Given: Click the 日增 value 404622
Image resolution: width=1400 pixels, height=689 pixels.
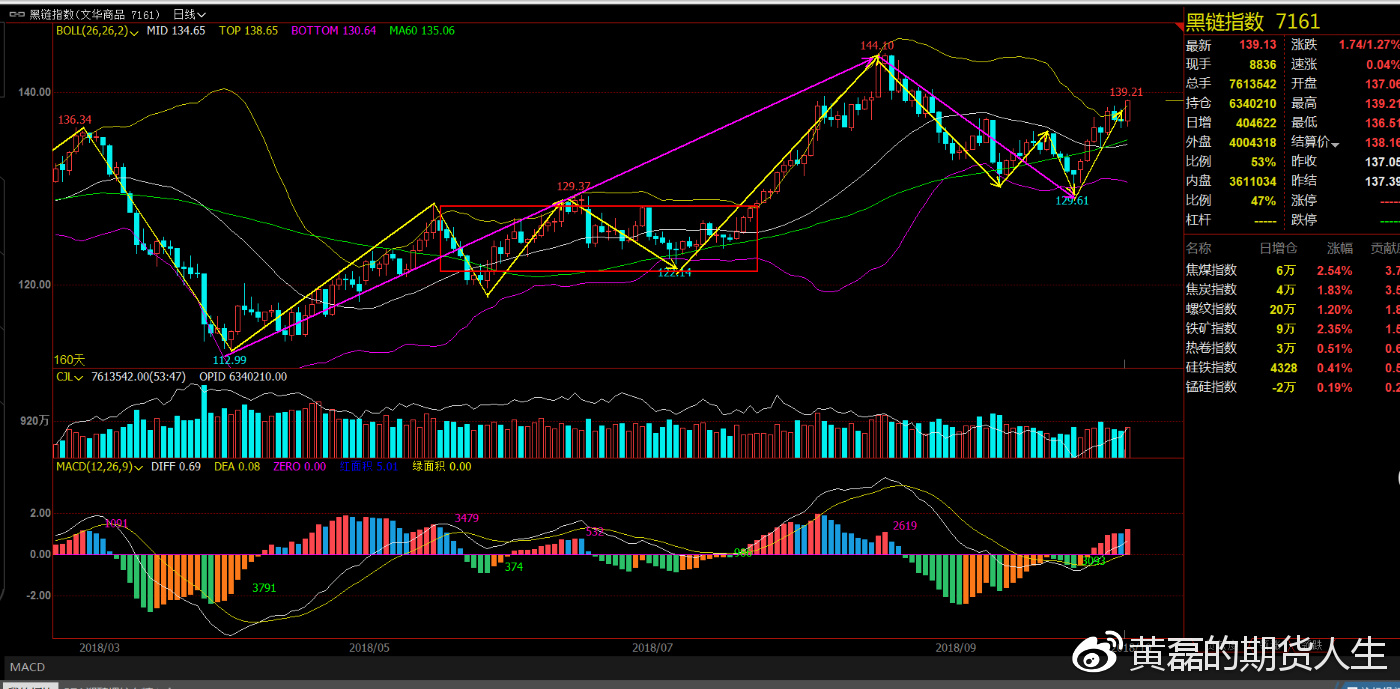Looking at the screenshot, I should pyautogui.click(x=1256, y=123).
